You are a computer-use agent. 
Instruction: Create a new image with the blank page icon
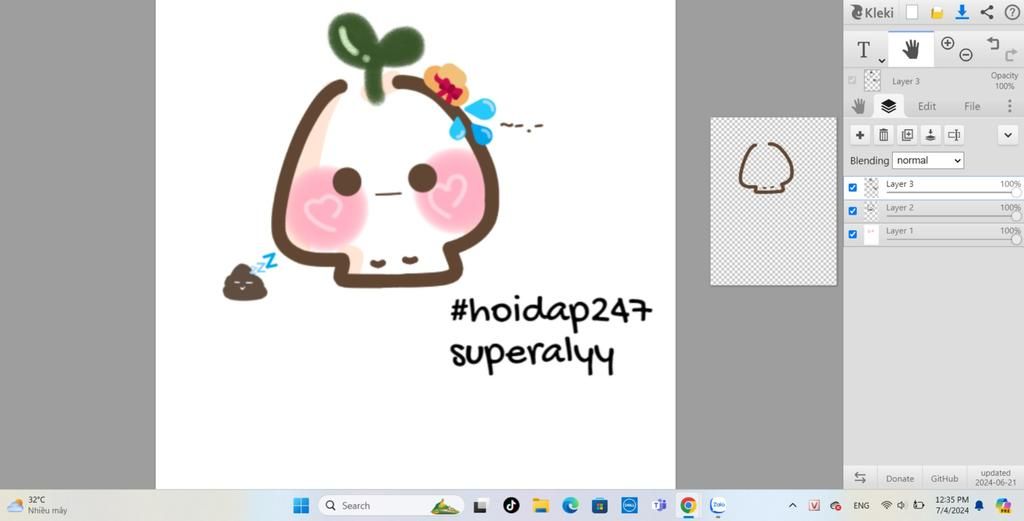[912, 12]
